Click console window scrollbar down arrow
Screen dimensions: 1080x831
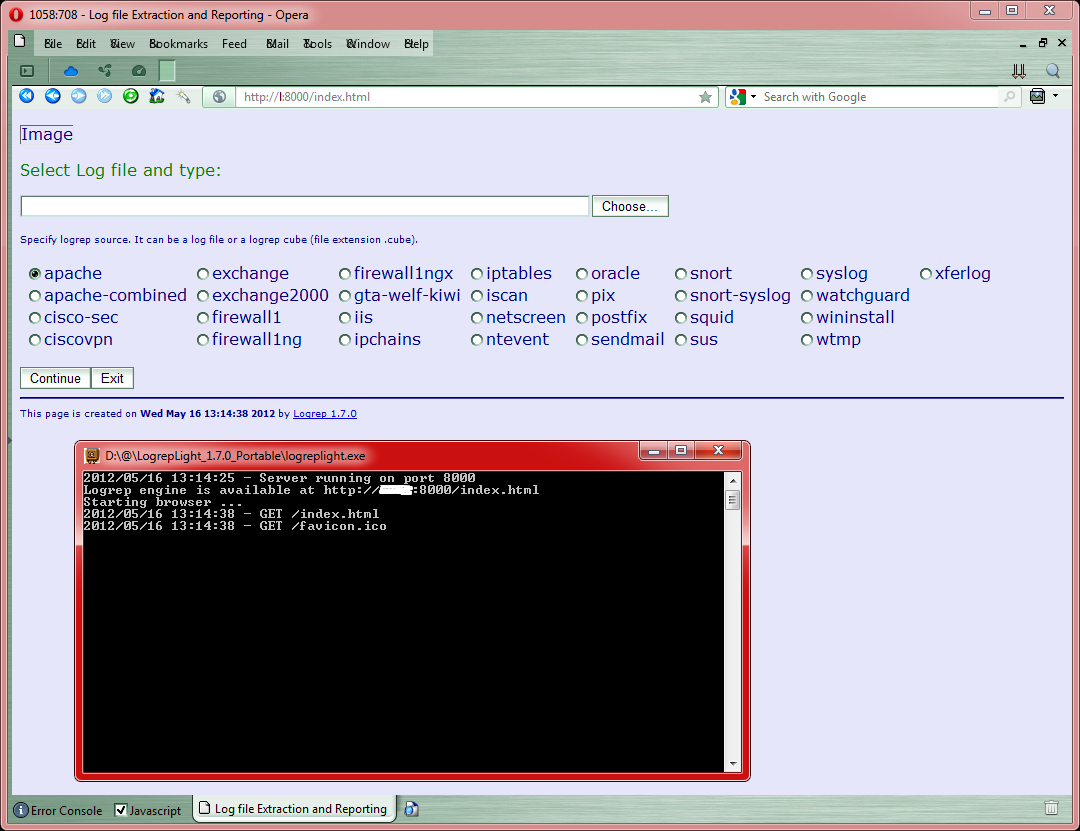click(733, 765)
